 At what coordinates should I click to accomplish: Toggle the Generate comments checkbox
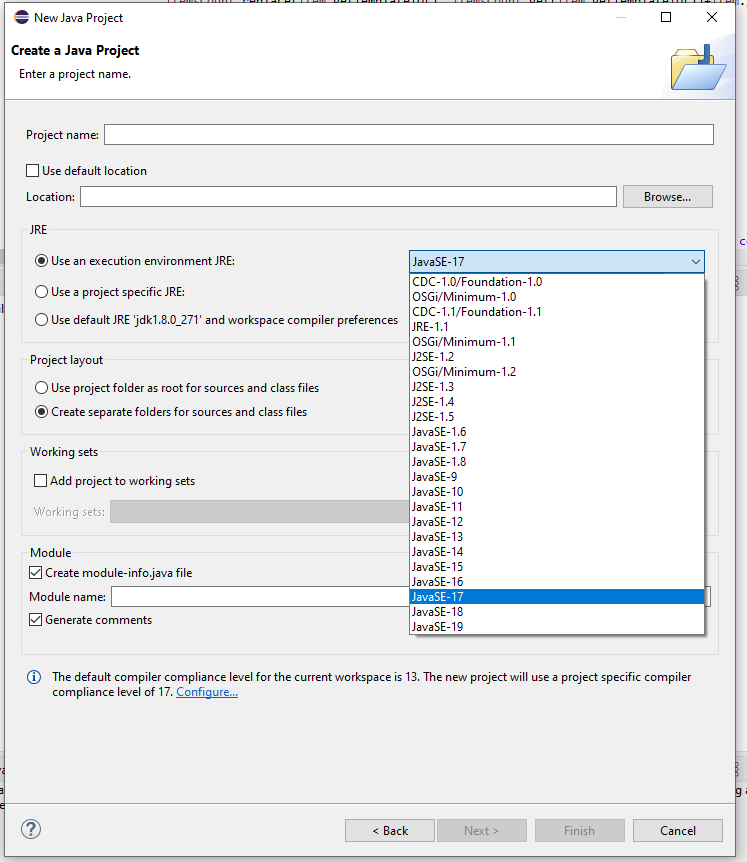pyautogui.click(x=37, y=620)
